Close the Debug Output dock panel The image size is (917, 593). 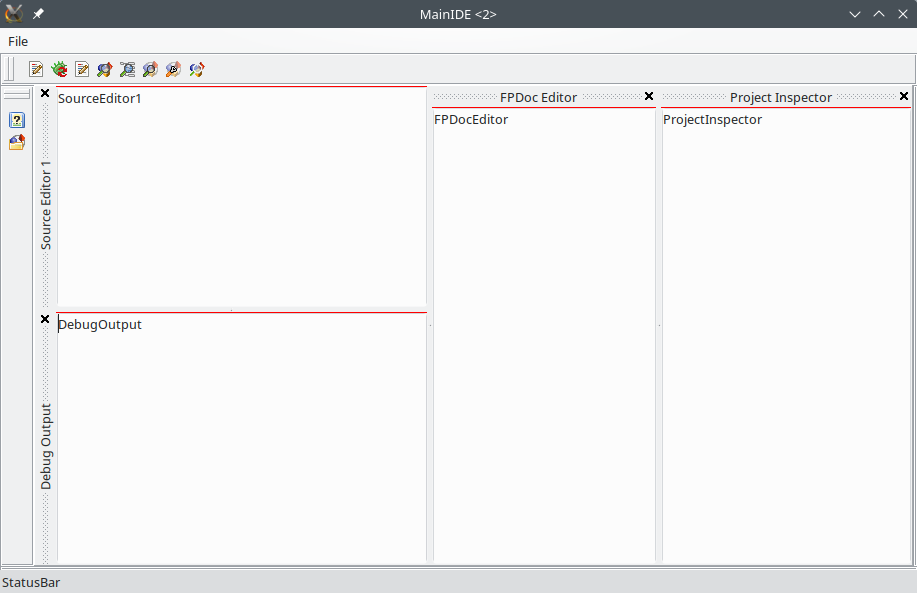coord(45,320)
